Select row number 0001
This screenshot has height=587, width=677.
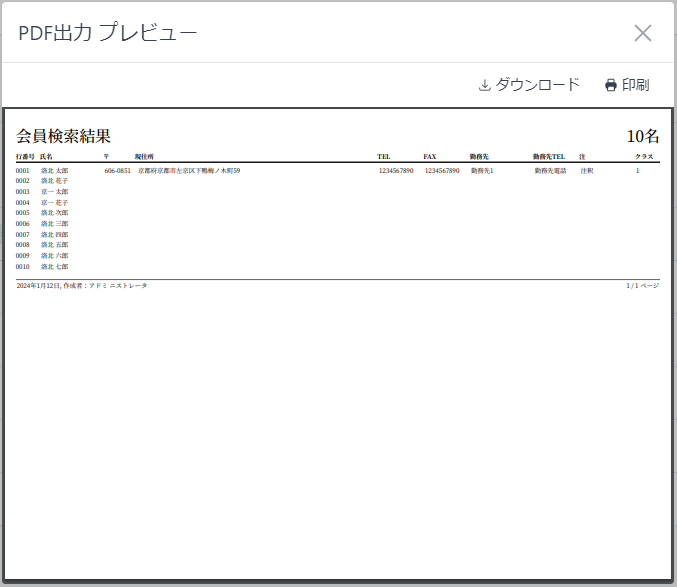(x=22, y=170)
